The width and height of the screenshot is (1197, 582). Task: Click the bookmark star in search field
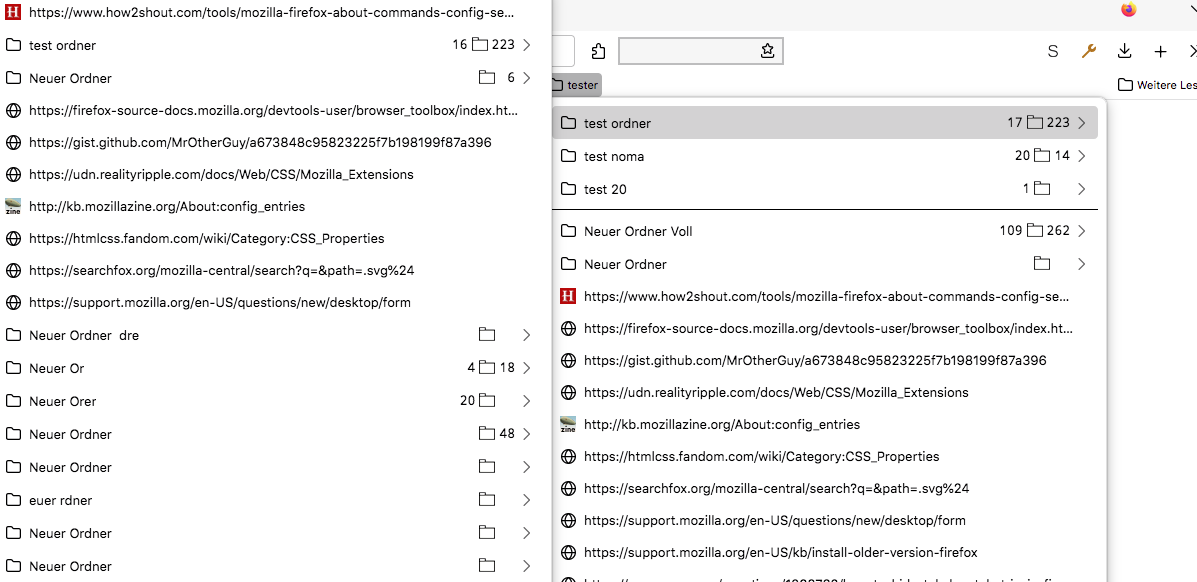pos(767,51)
